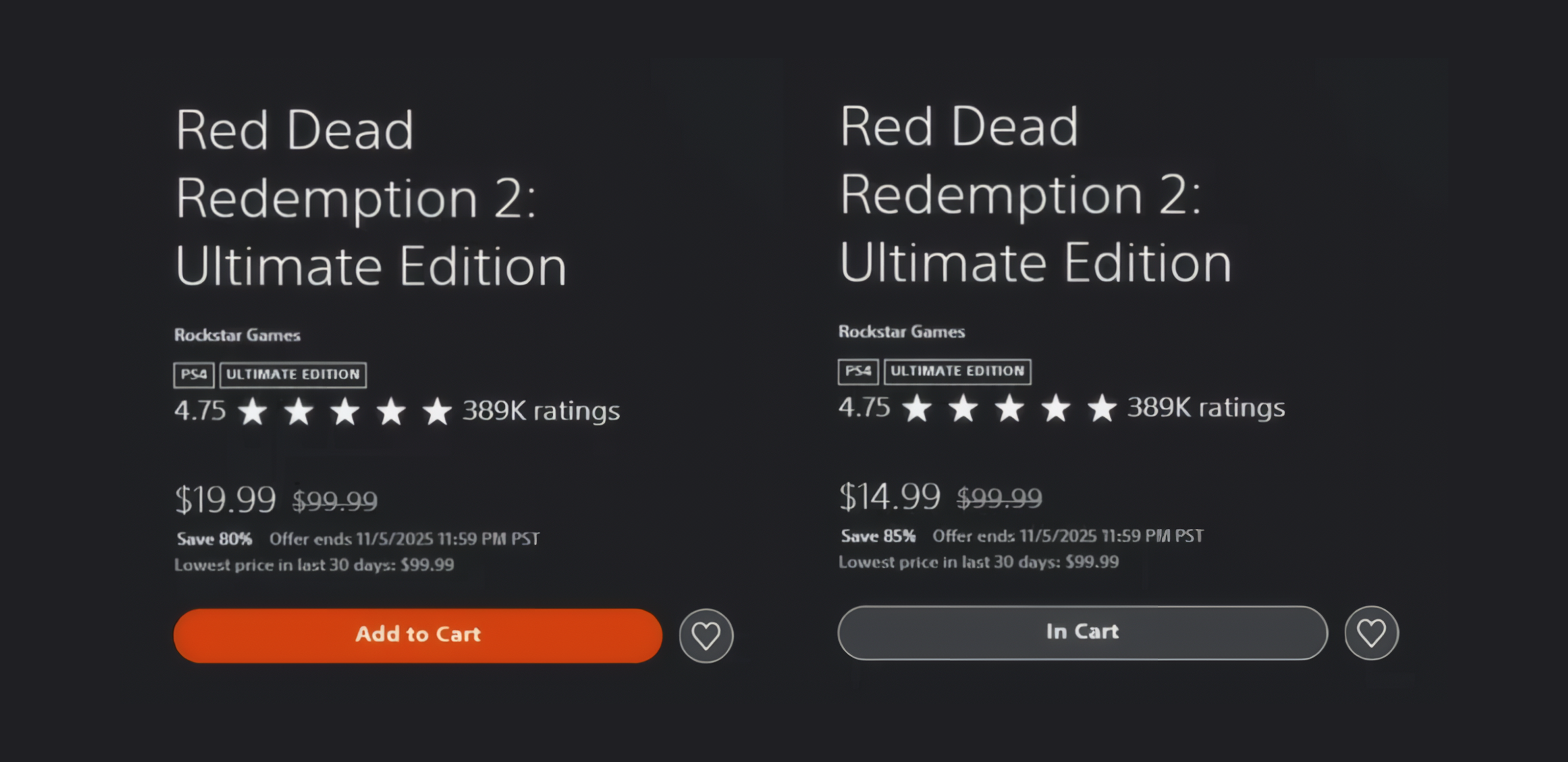Click the Ultimate Edition badge on the left listing

(x=293, y=375)
